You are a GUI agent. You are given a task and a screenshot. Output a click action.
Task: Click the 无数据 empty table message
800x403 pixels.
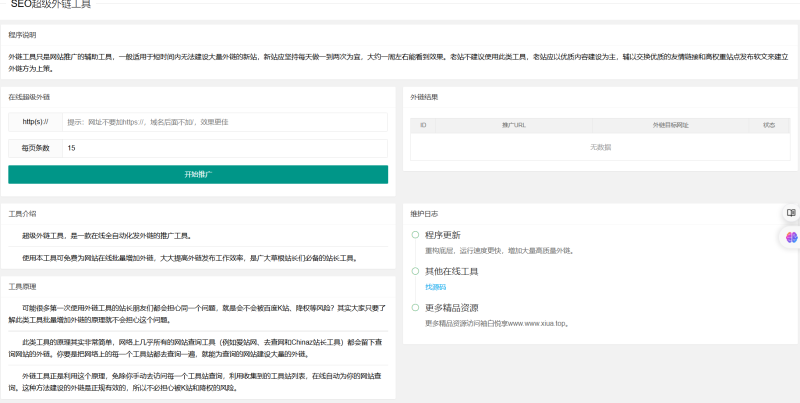pyautogui.click(x=601, y=147)
